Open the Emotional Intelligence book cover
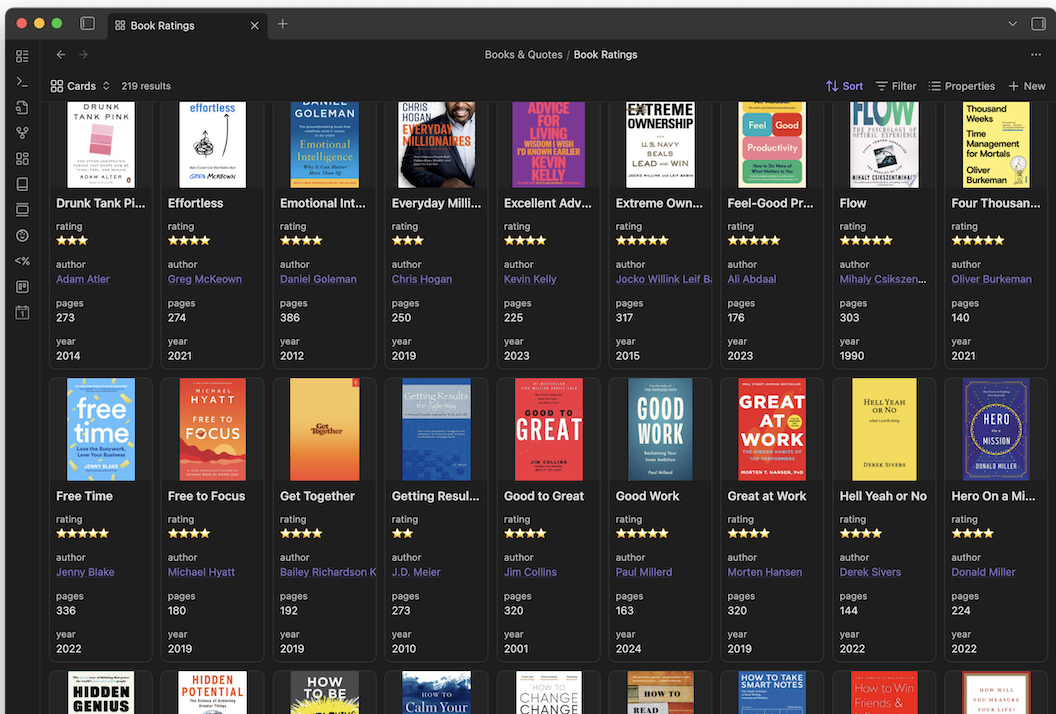 pos(325,145)
